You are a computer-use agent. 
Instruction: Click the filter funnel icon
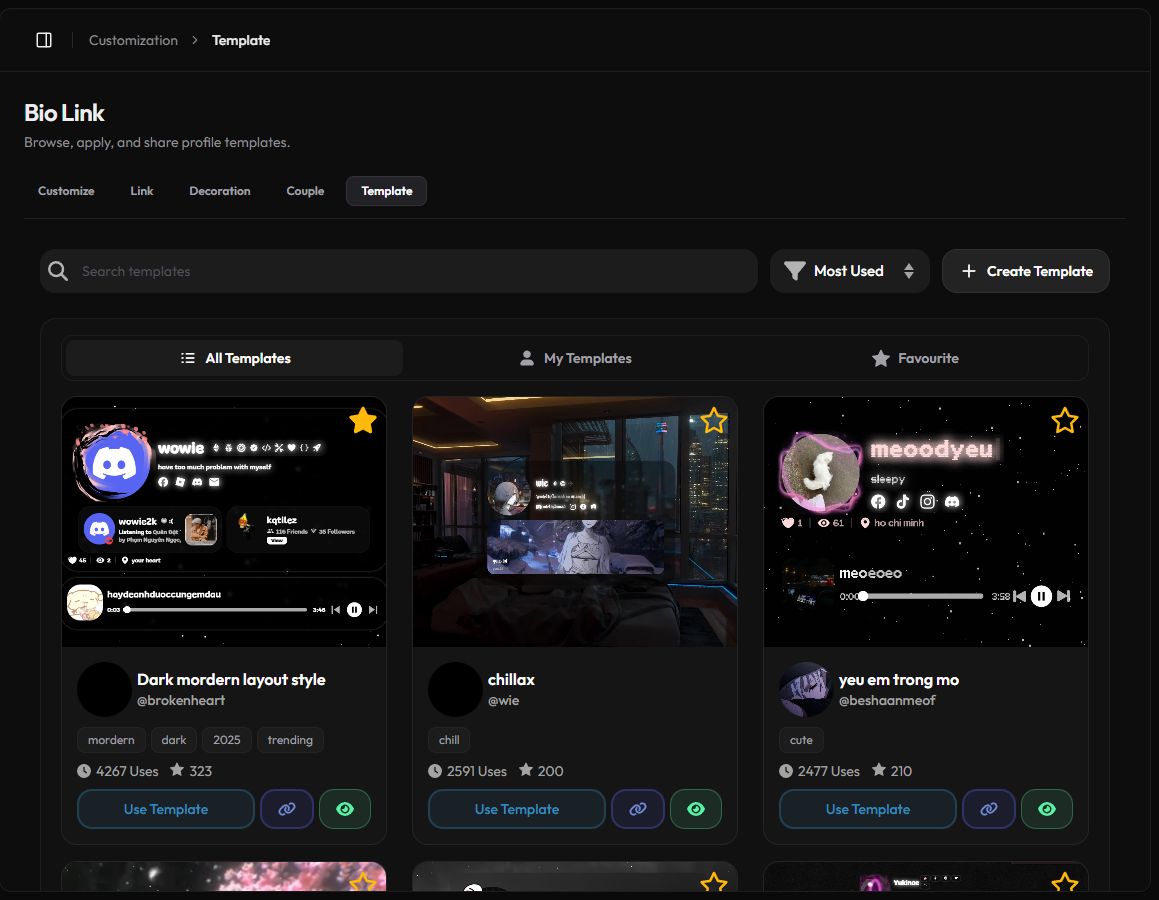pyautogui.click(x=795, y=271)
